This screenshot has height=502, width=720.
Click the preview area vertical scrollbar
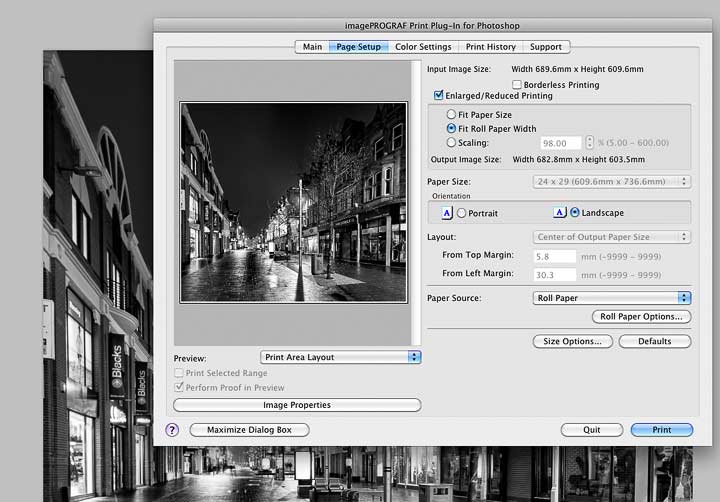tap(416, 203)
